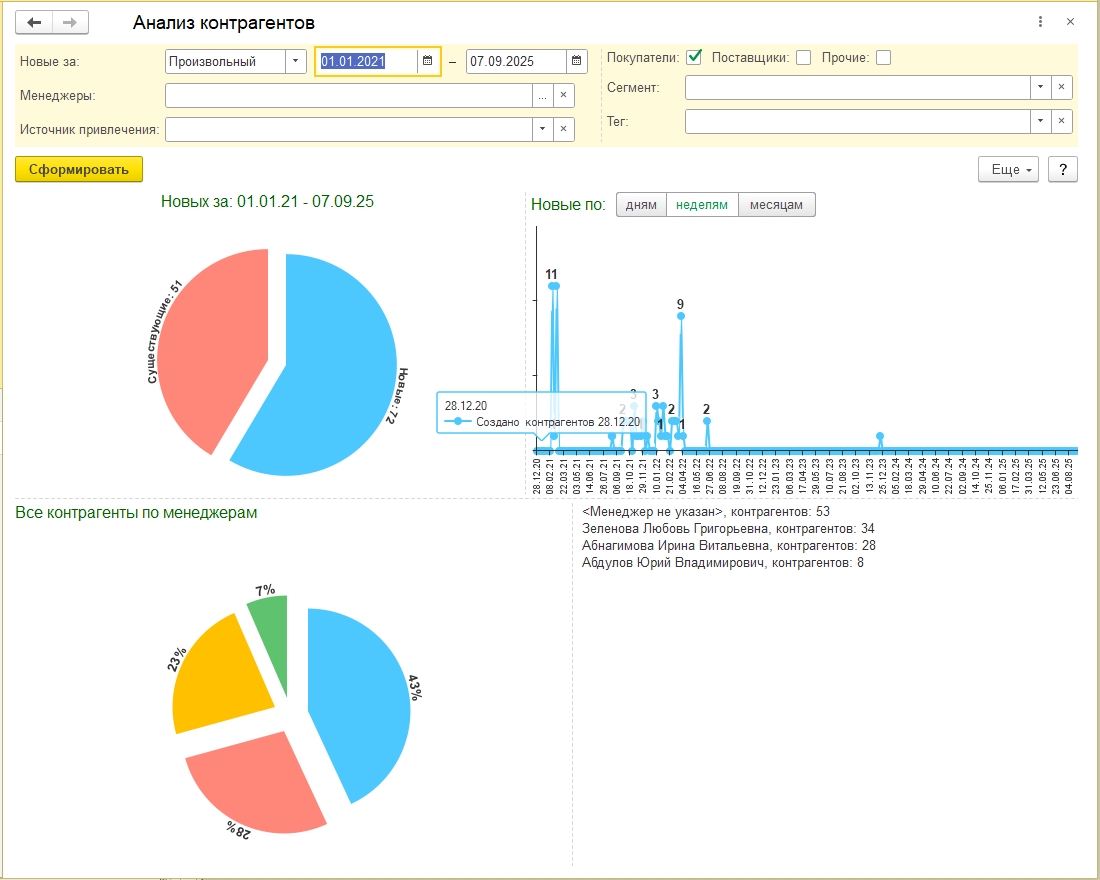Go back with the left arrow button
Image resolution: width=1100 pixels, height=880 pixels.
[x=34, y=22]
